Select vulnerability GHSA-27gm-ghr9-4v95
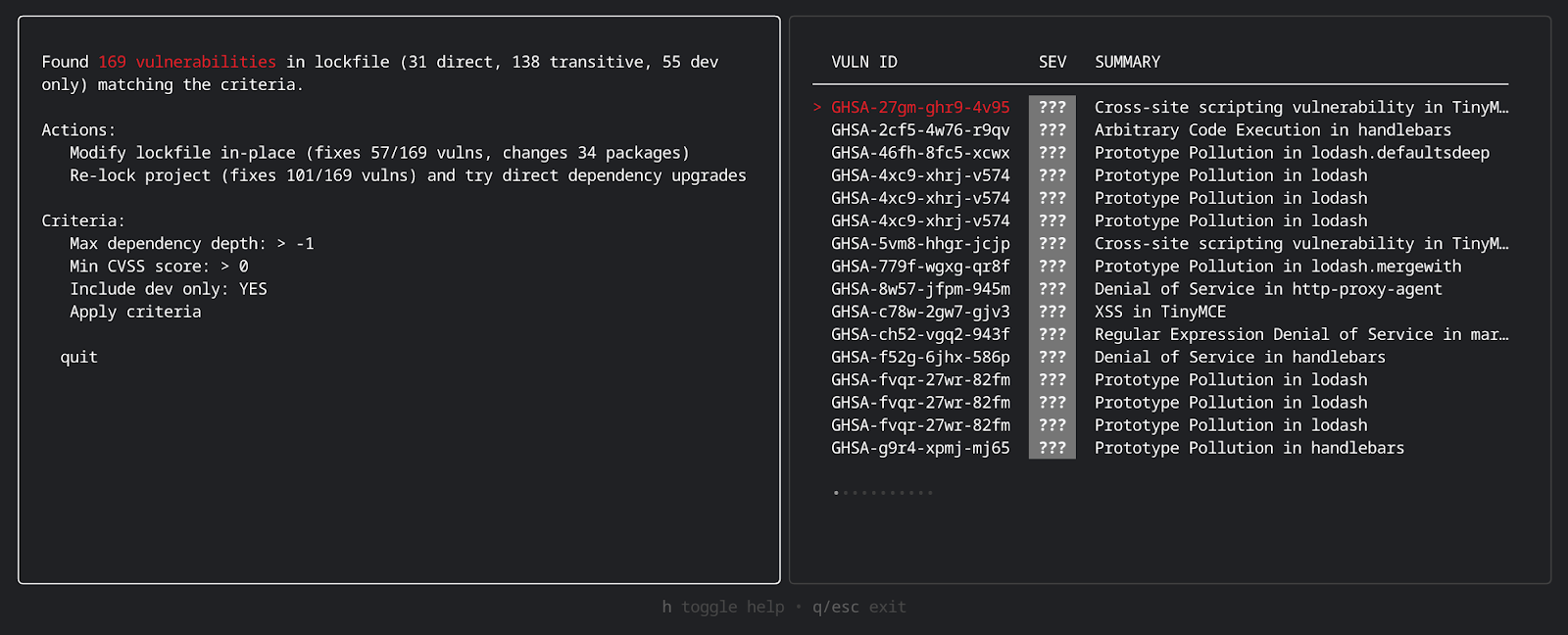This screenshot has width=1568, height=635. click(x=920, y=108)
